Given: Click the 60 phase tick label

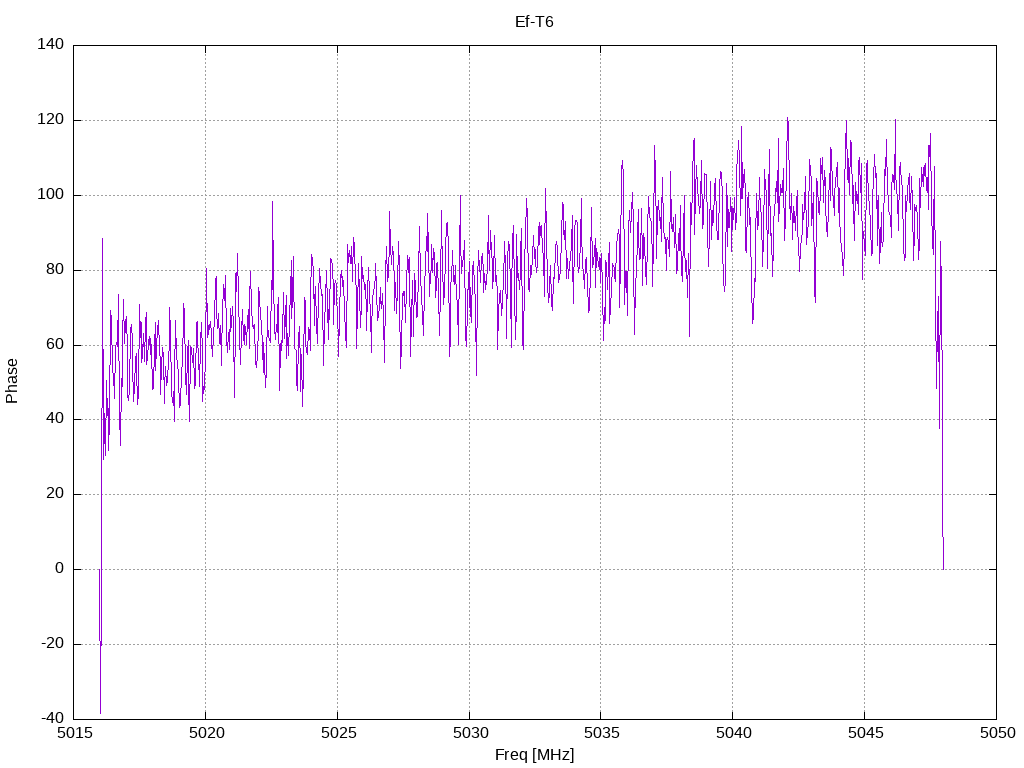Looking at the screenshot, I should 56,345.
